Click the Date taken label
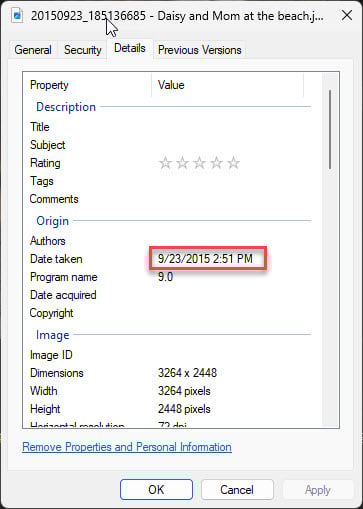363x509 pixels. tap(56, 259)
